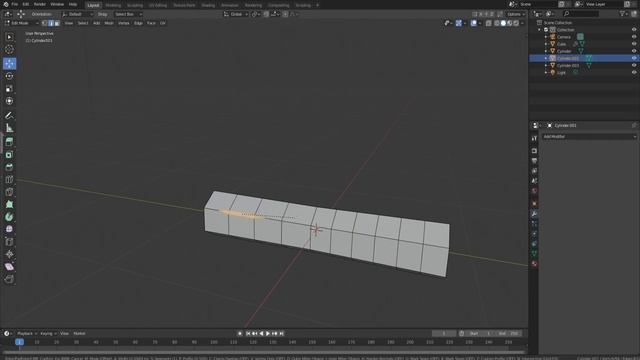Open the Add Modifier dropdown
The height and width of the screenshot is (360, 640).
point(589,137)
